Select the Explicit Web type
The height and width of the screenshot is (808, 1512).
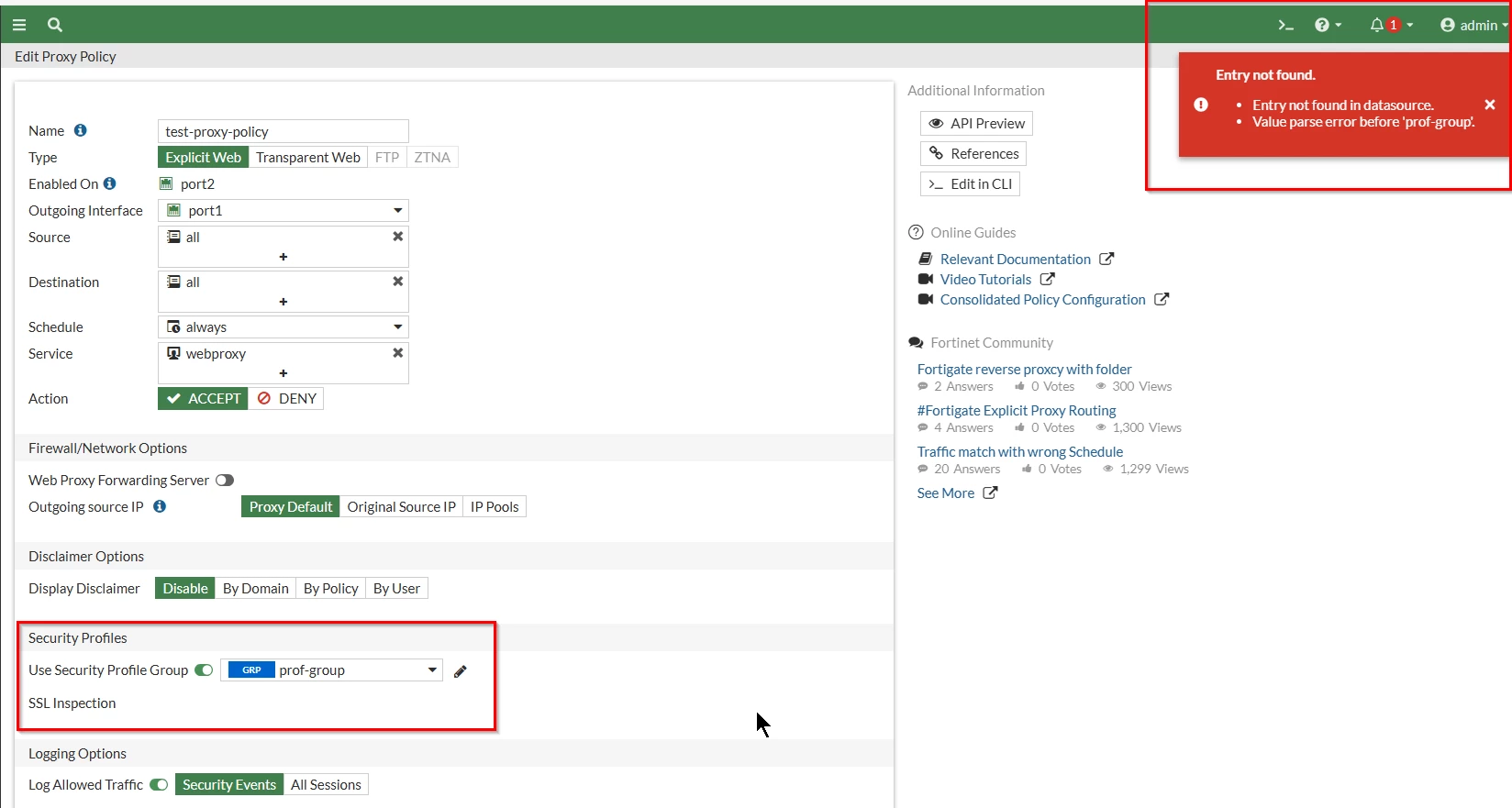[x=204, y=157]
